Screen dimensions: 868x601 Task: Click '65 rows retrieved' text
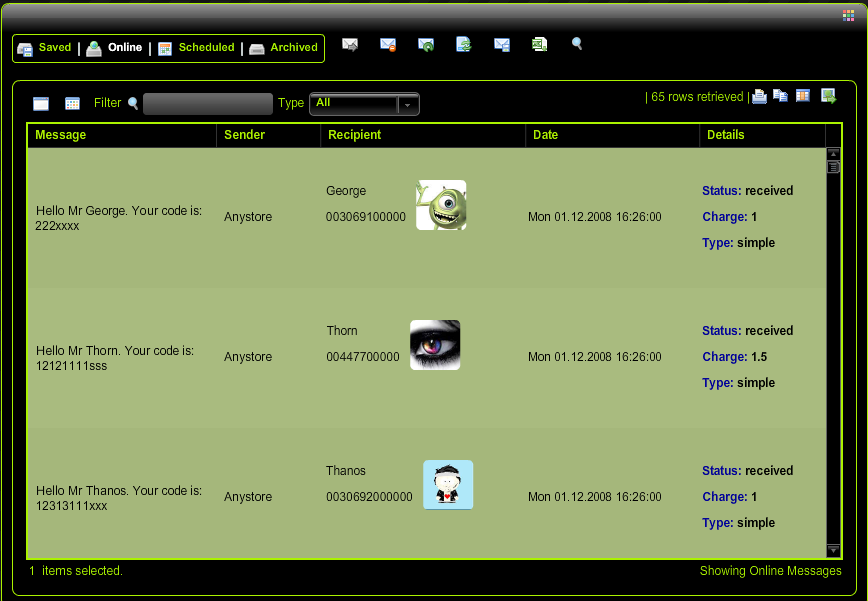pos(697,97)
